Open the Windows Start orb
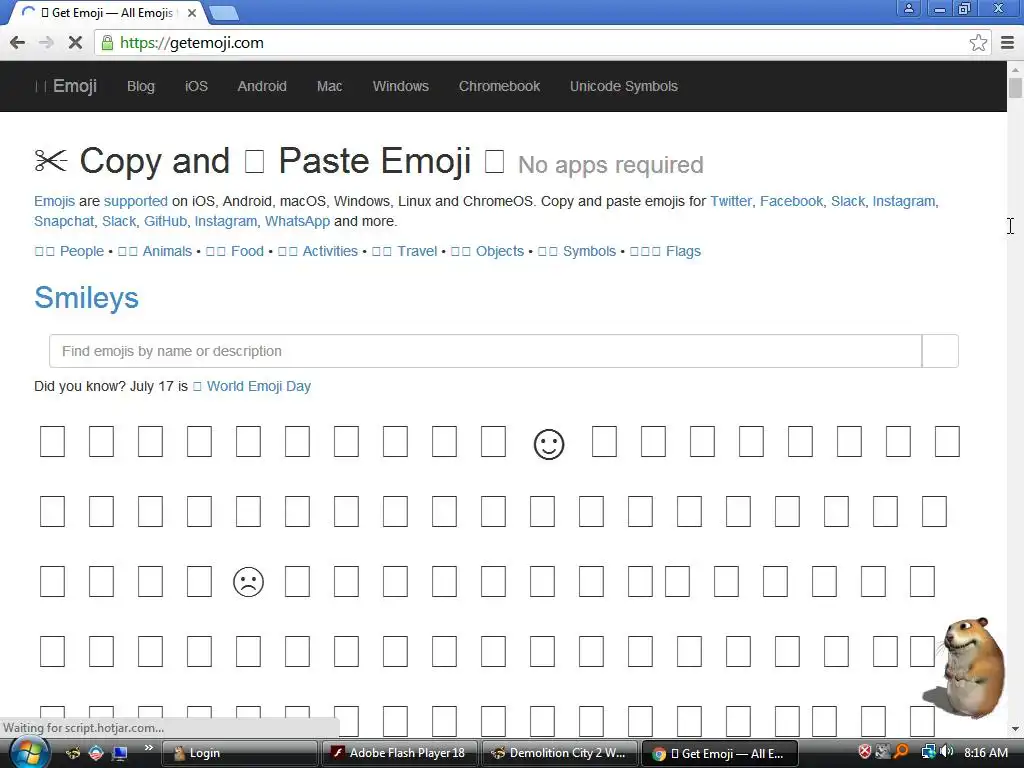This screenshot has width=1024, height=768. [x=28, y=752]
